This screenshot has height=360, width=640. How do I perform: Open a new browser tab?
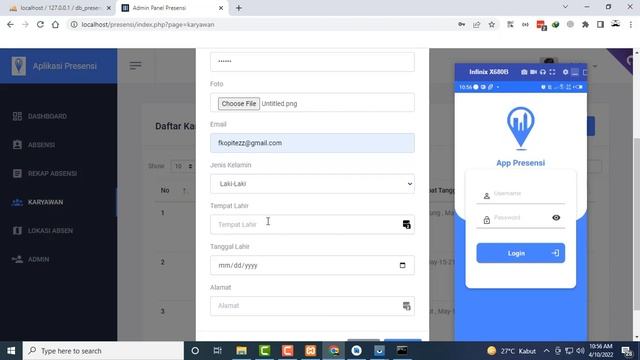[239, 8]
